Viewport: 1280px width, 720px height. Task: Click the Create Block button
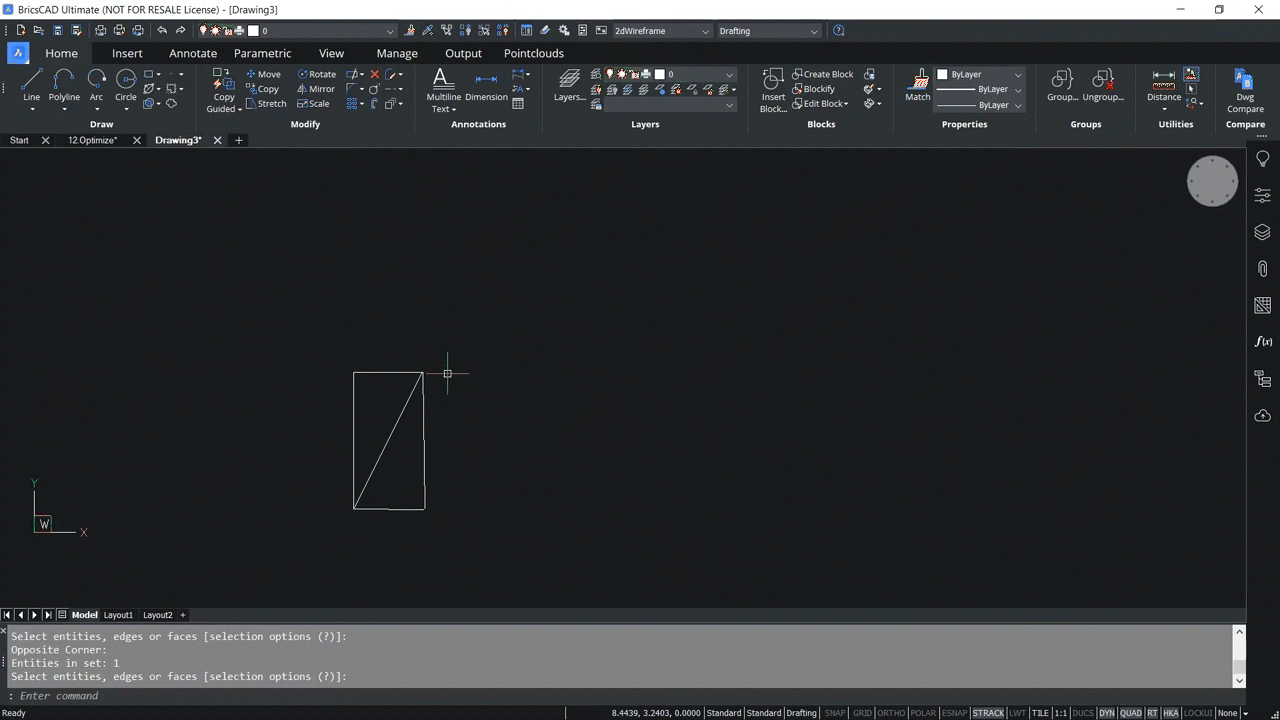pos(823,74)
